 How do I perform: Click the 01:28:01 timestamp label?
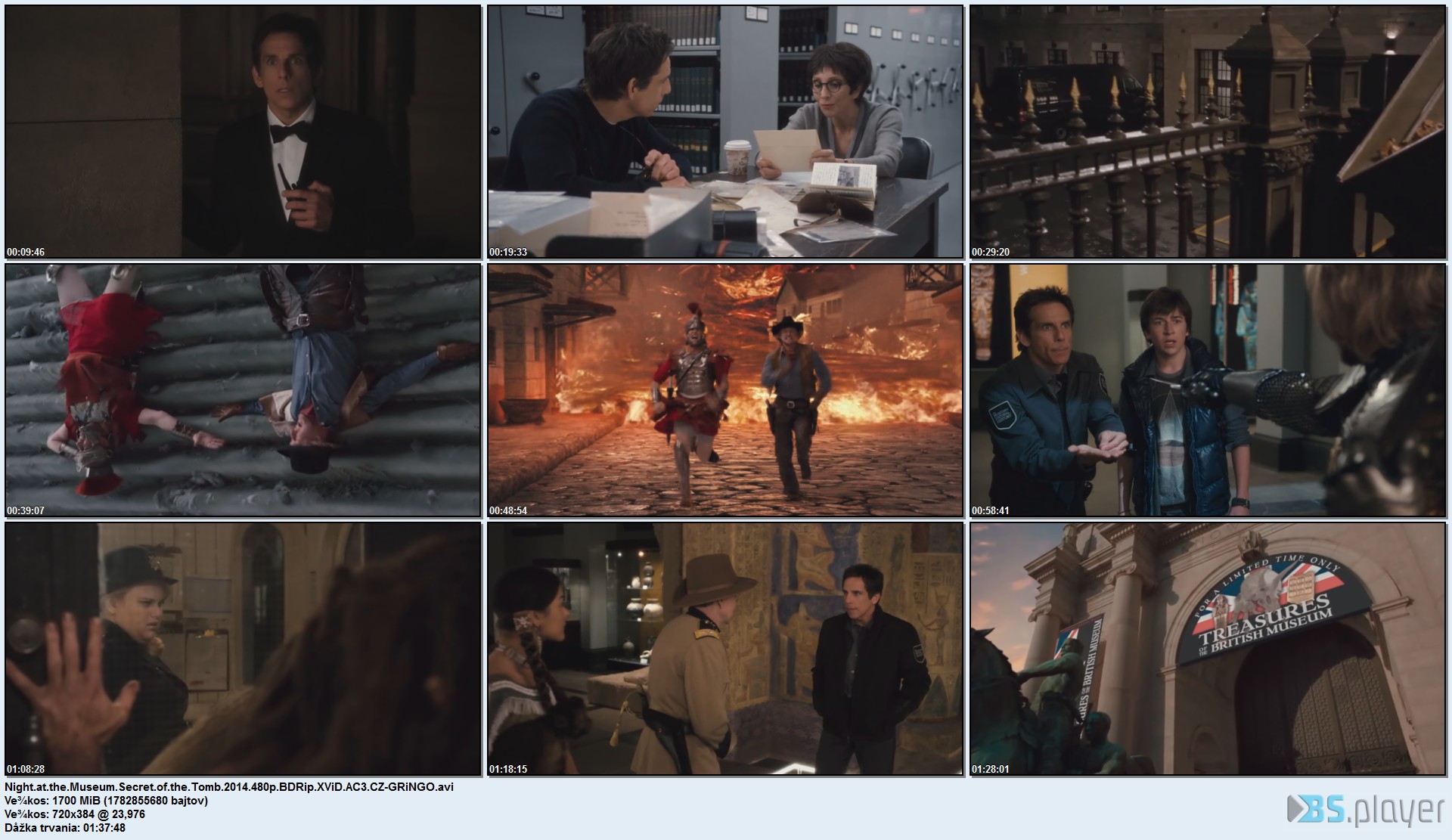[x=991, y=769]
